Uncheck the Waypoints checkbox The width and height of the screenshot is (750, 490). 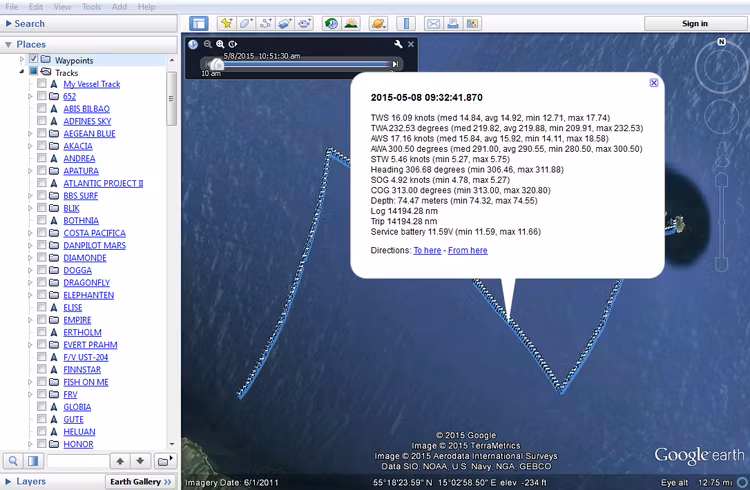point(34,60)
